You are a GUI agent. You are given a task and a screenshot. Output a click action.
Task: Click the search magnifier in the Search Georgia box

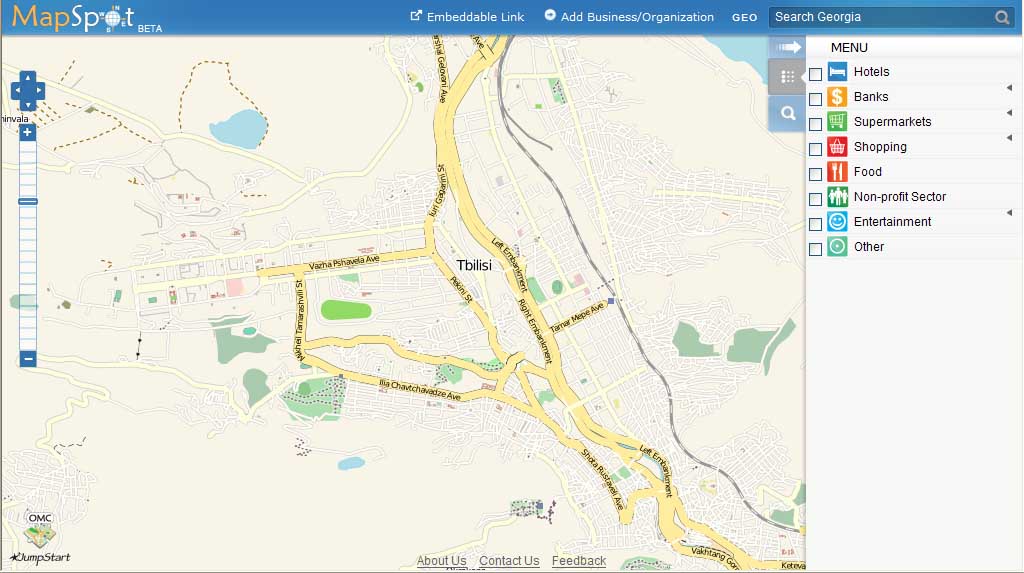(1002, 17)
